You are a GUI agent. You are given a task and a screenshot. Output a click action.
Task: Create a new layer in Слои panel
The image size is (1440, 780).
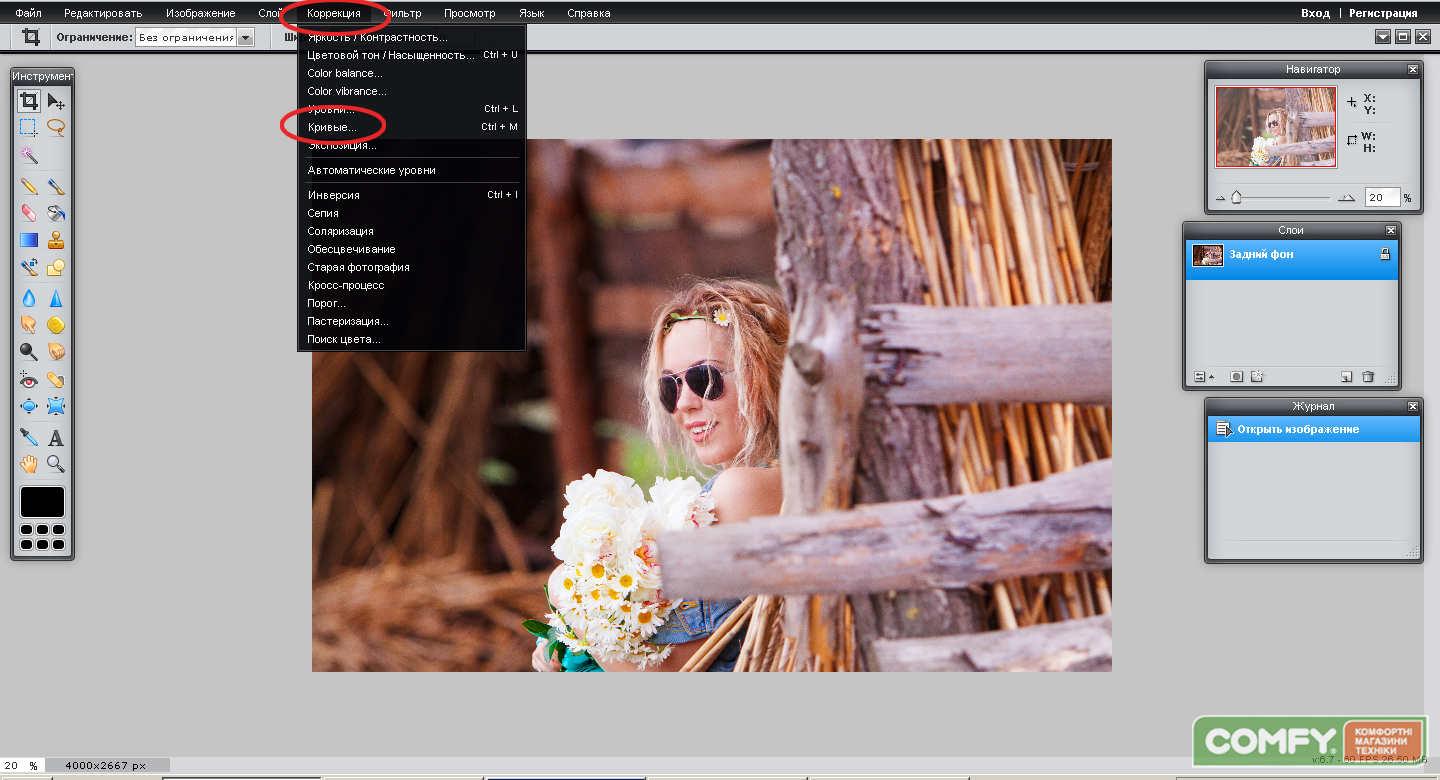click(1347, 377)
